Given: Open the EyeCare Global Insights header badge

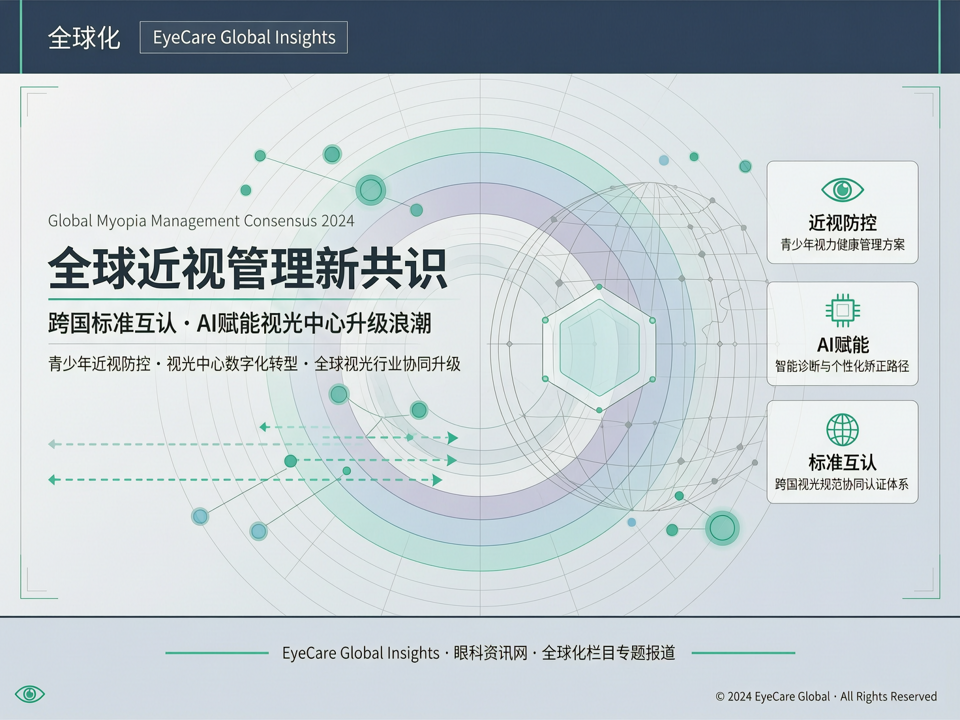Looking at the screenshot, I should (244, 37).
